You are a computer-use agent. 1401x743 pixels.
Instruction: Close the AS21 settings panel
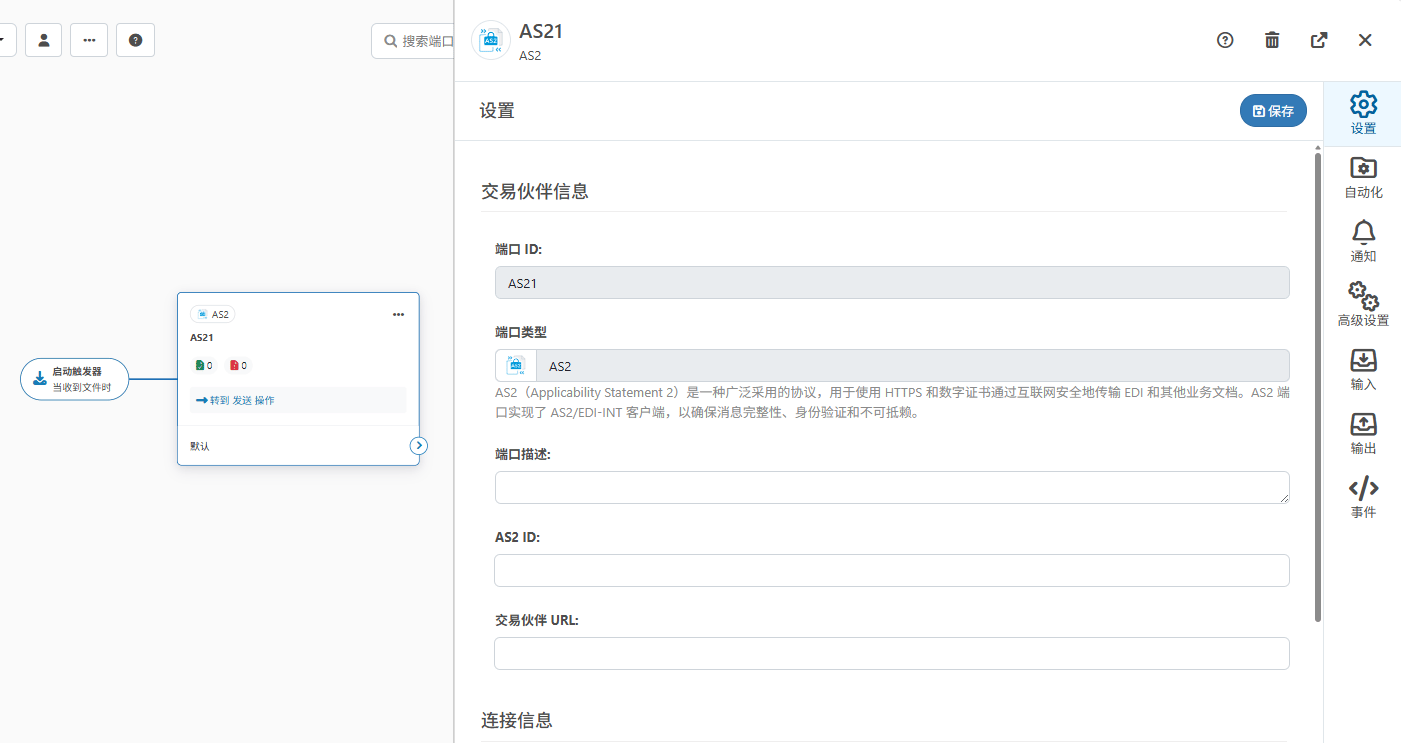1365,40
